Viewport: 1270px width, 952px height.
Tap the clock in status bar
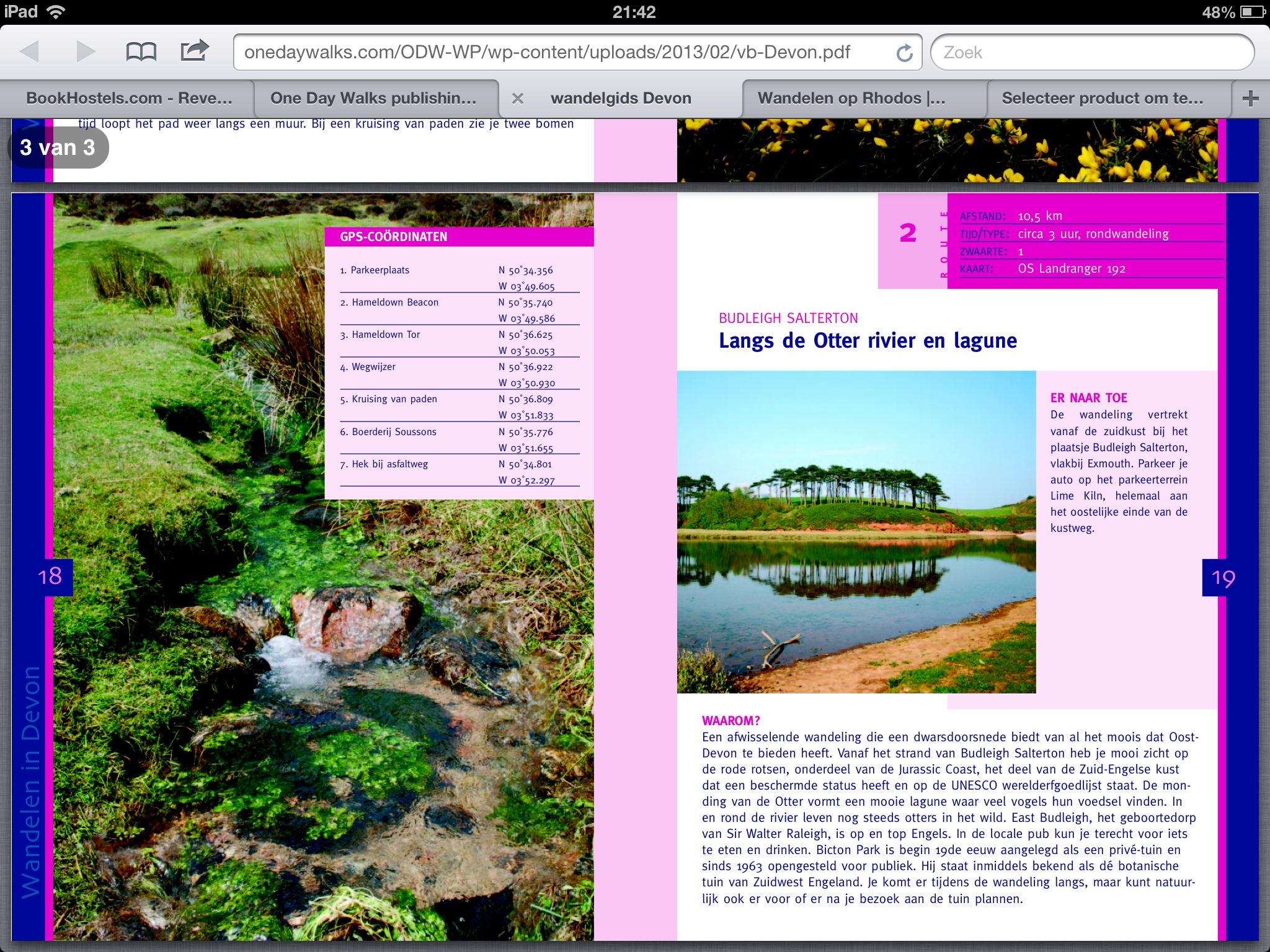point(634,12)
